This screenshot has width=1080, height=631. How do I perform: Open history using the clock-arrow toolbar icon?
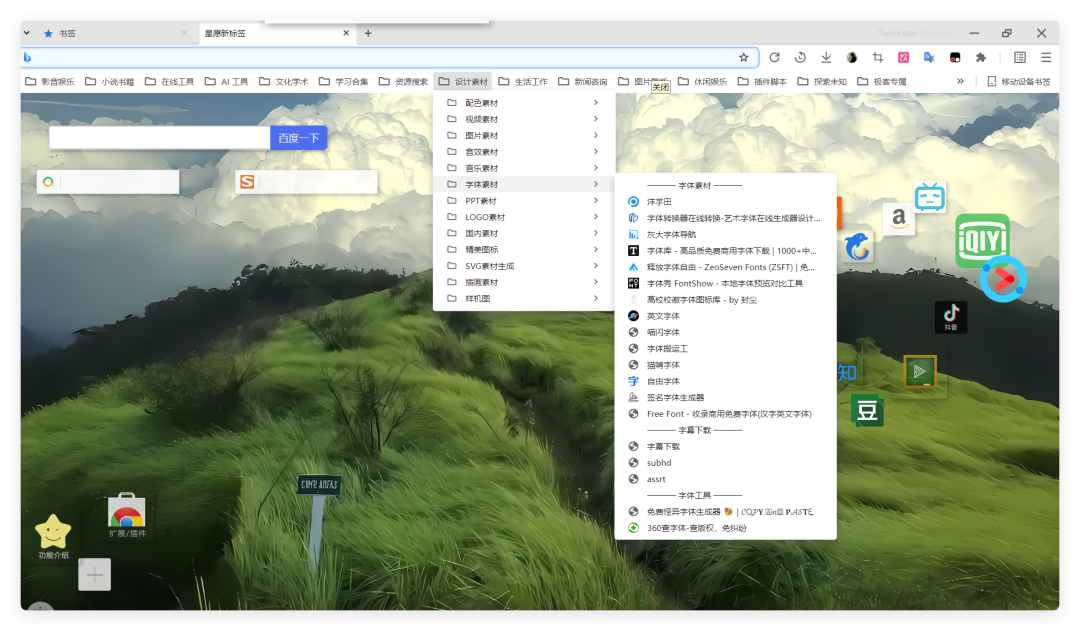point(800,57)
